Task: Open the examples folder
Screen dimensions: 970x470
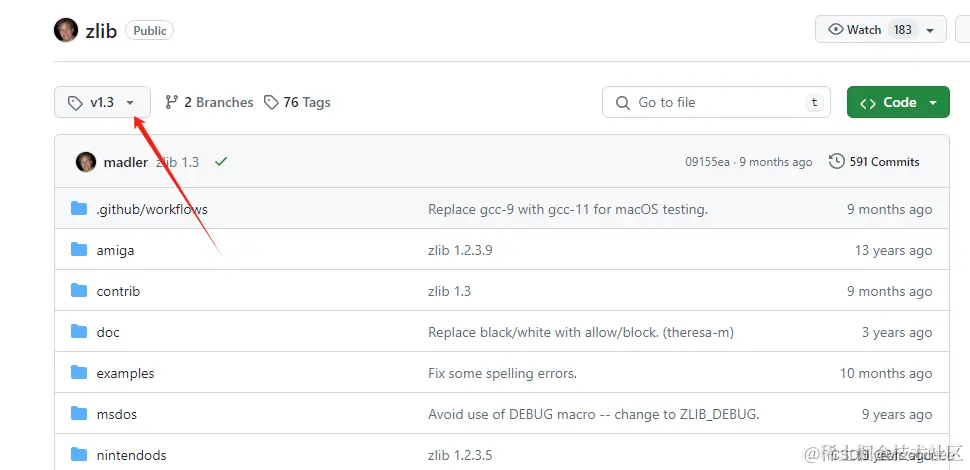Action: [126, 374]
